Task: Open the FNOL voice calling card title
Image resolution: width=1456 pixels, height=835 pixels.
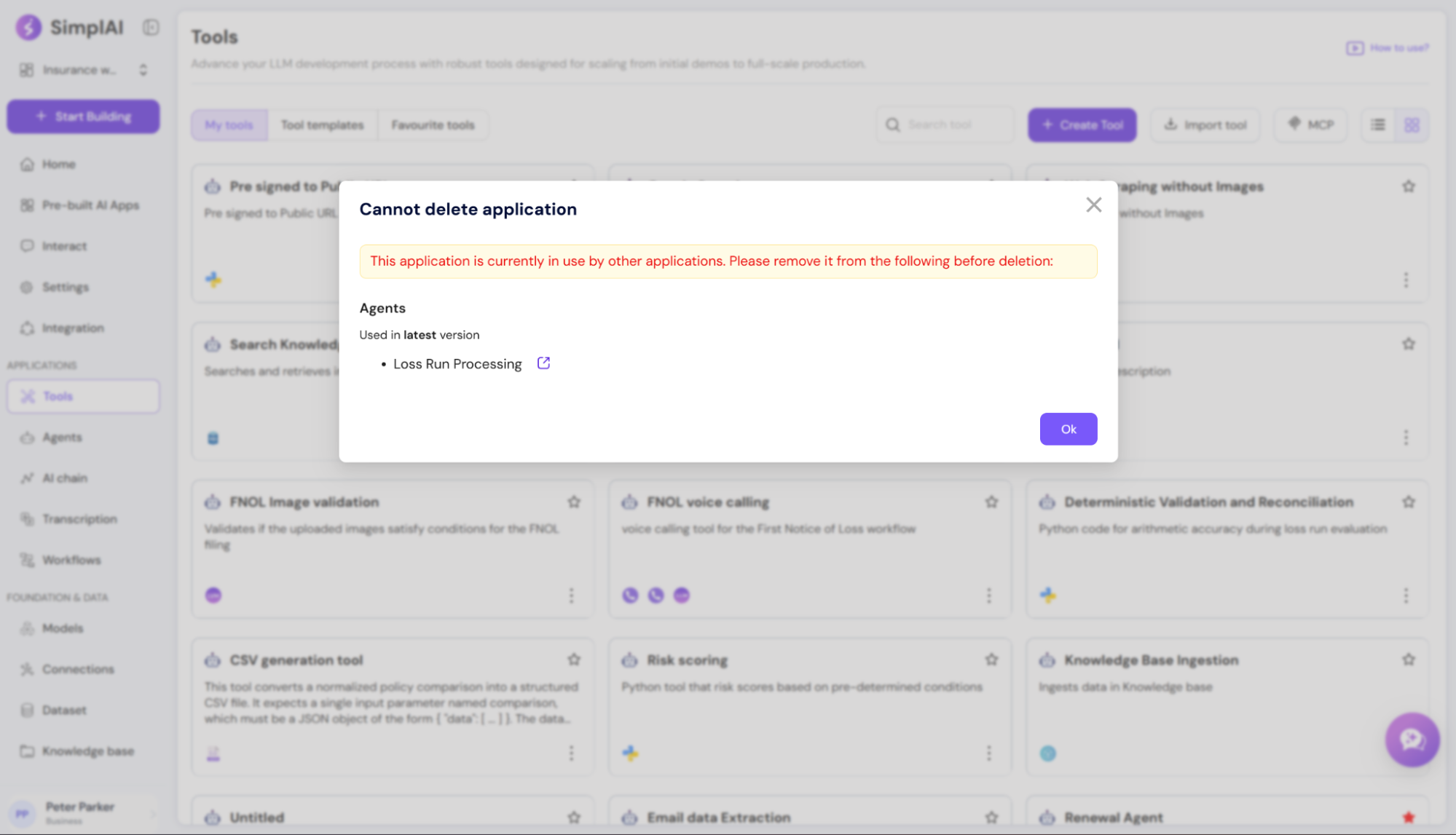Action: tap(708, 502)
